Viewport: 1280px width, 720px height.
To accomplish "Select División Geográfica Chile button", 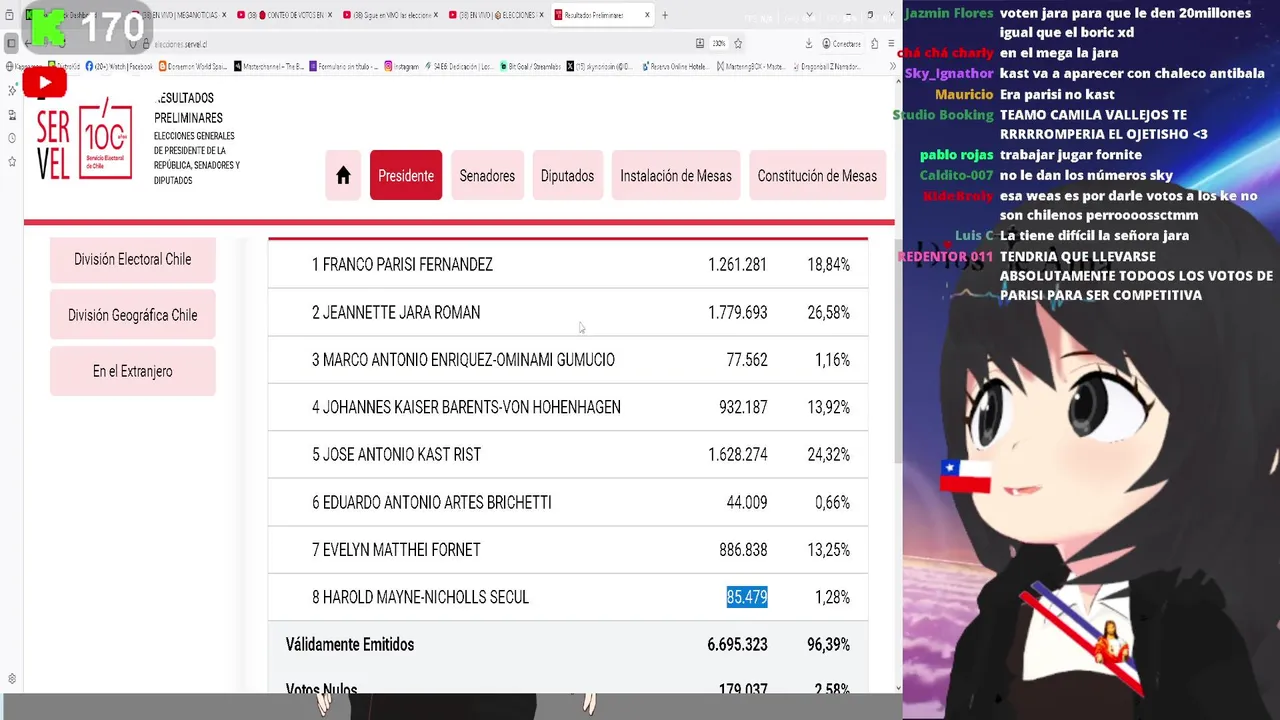I will (x=132, y=315).
